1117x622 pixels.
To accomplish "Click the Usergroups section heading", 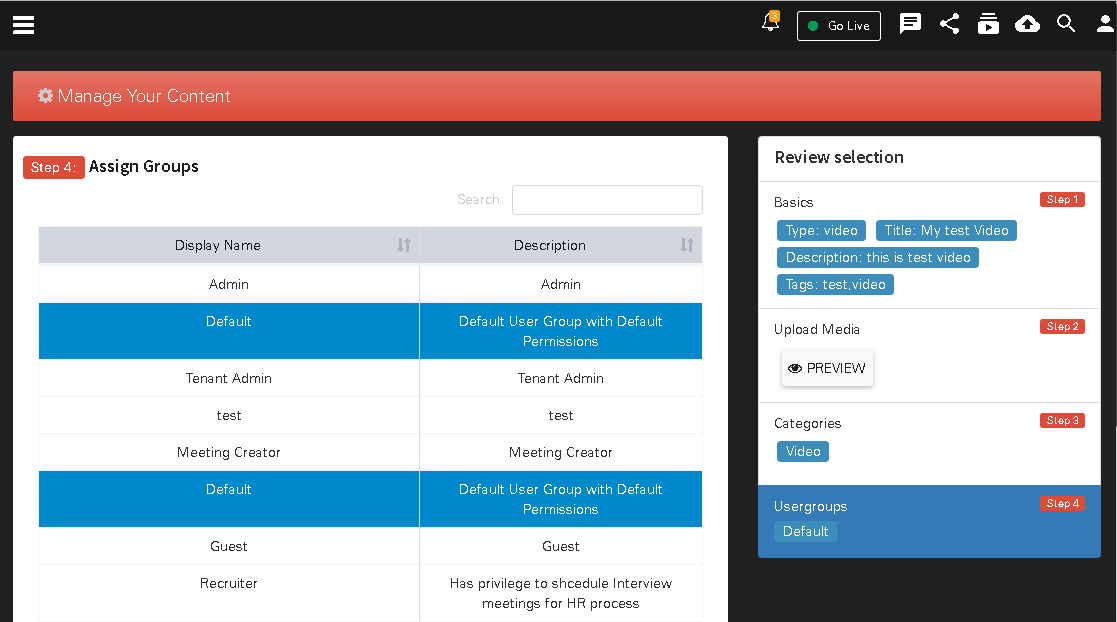I will tap(810, 507).
